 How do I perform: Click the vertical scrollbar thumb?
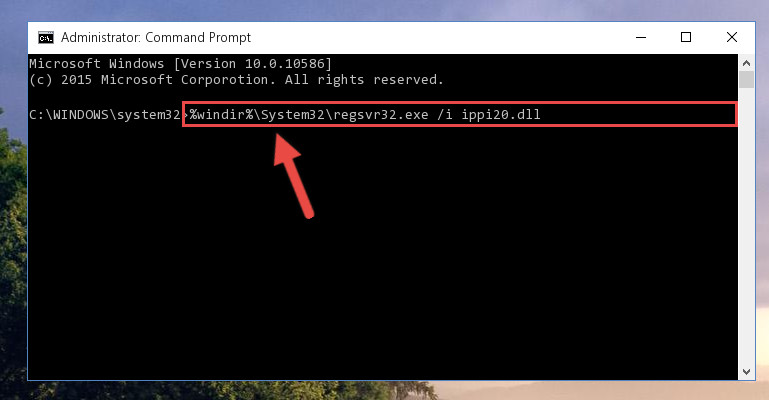point(746,79)
